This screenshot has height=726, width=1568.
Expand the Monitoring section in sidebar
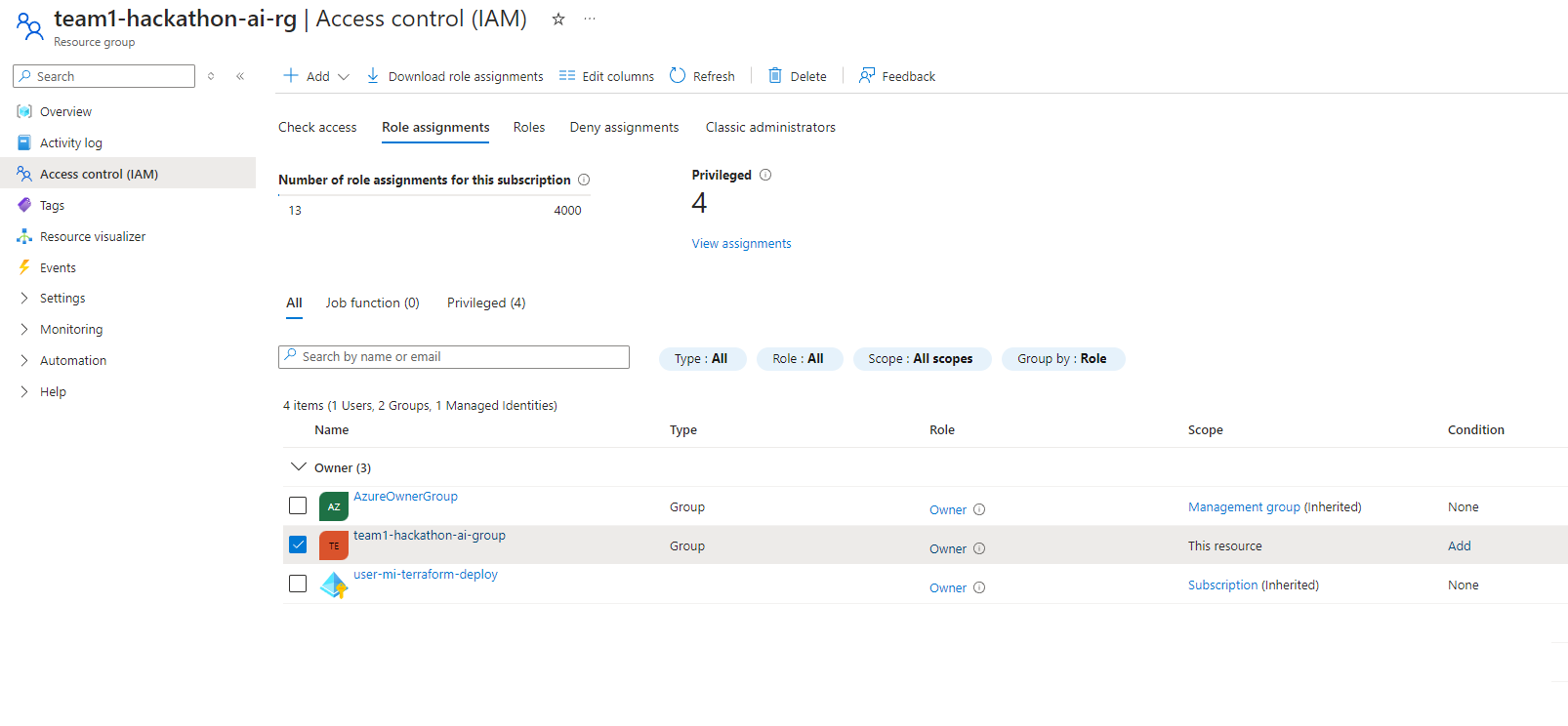[24, 330]
